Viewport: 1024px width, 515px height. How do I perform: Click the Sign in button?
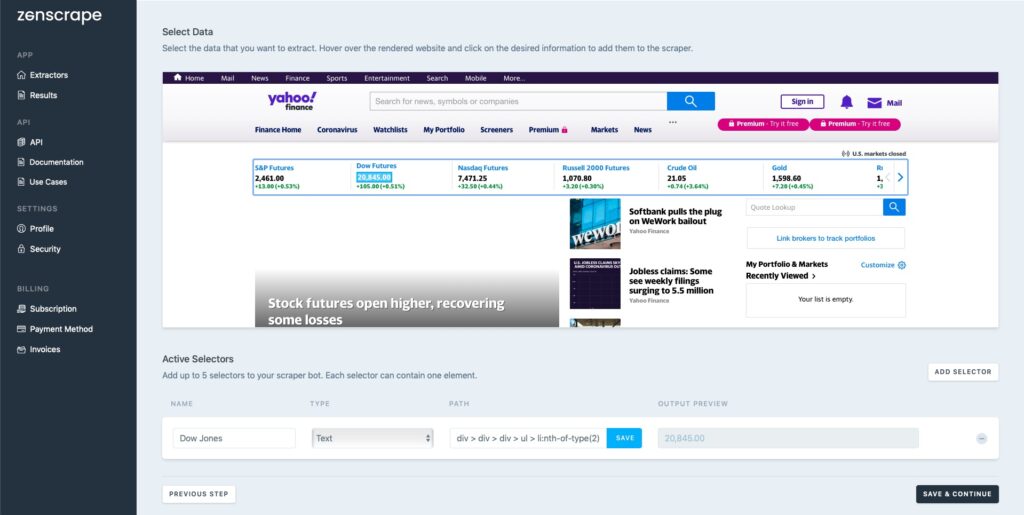[802, 102]
